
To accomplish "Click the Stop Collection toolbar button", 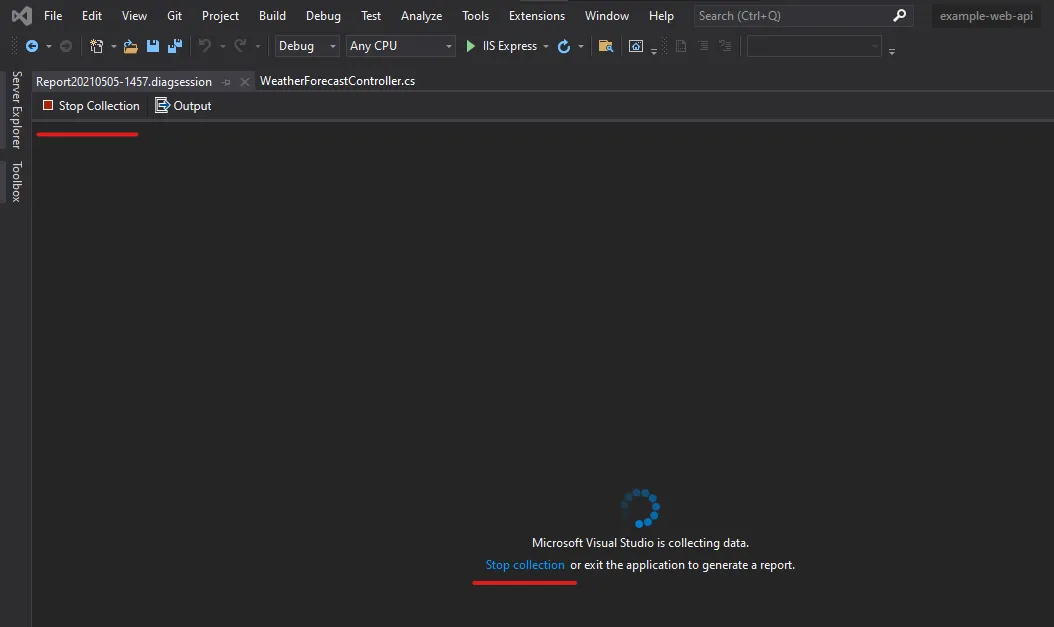I will pos(91,106).
